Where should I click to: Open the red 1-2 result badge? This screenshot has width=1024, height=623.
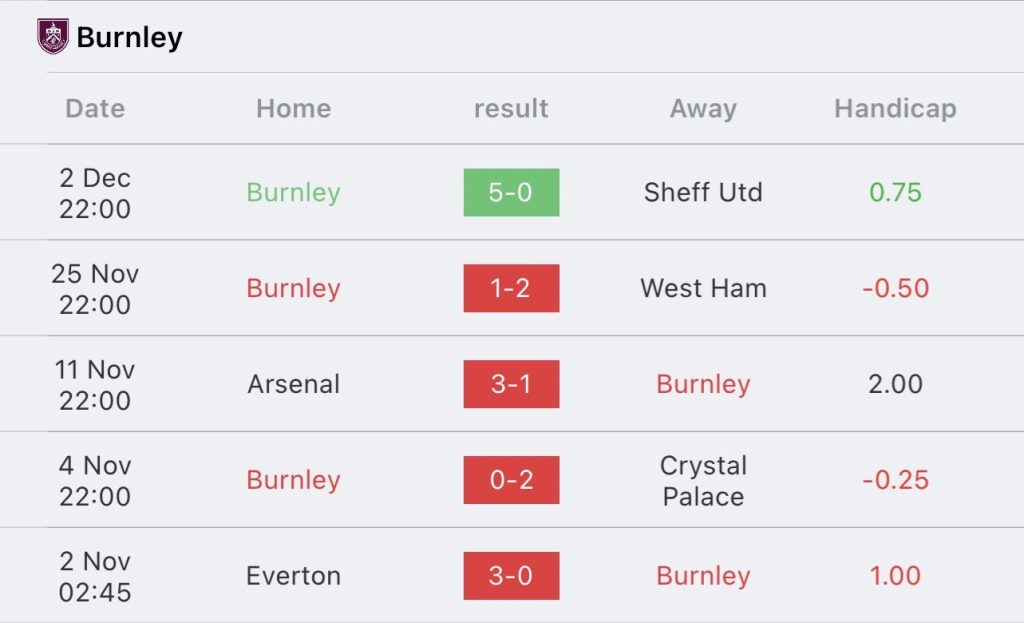point(511,288)
